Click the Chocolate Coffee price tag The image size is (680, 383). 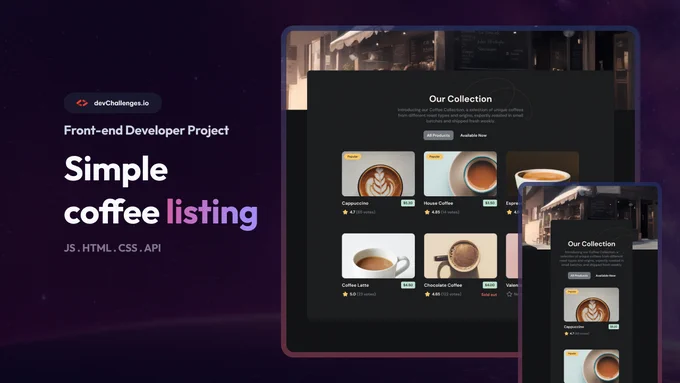click(490, 285)
